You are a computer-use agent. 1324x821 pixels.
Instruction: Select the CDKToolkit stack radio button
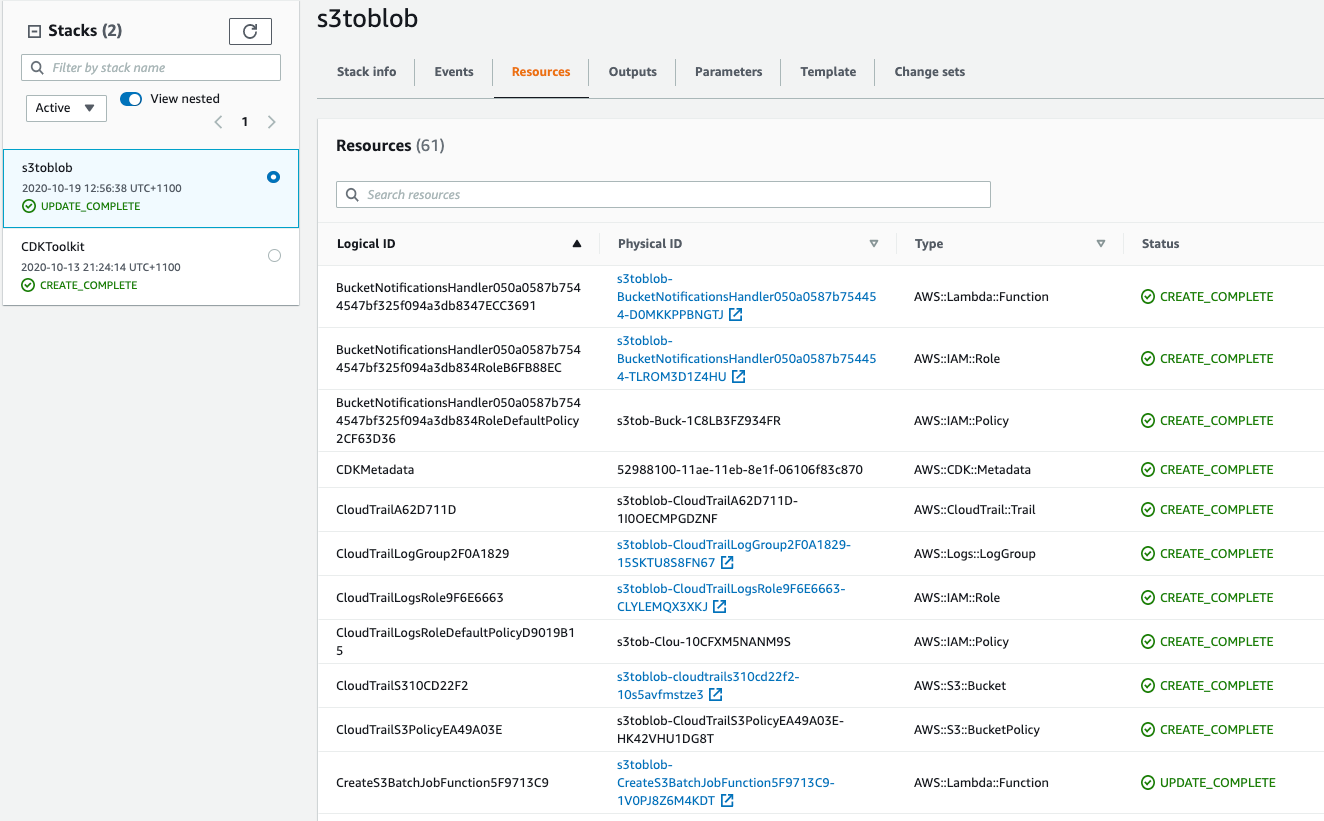(274, 256)
